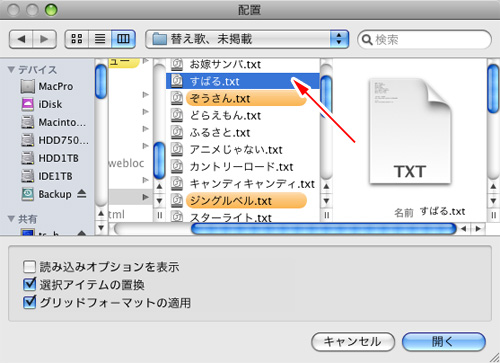Click the green zoom window button
This screenshot has width=500, height=363.
click(x=51, y=10)
